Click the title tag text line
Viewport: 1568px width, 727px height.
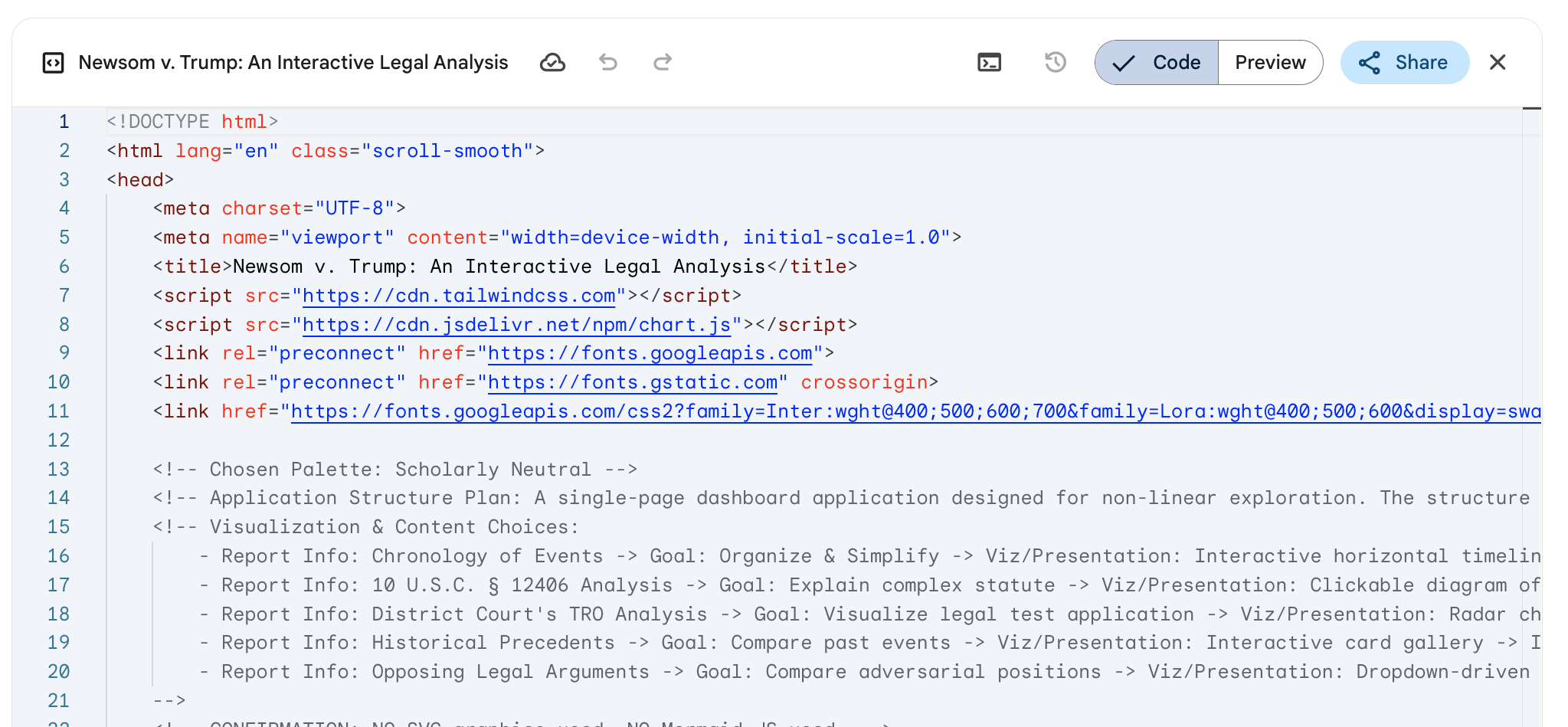(505, 267)
